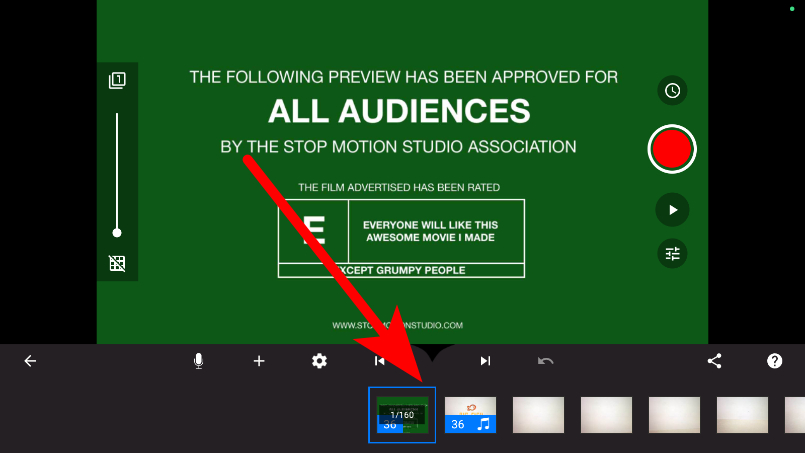Undo the last action
This screenshot has height=453, width=805.
[545, 361]
